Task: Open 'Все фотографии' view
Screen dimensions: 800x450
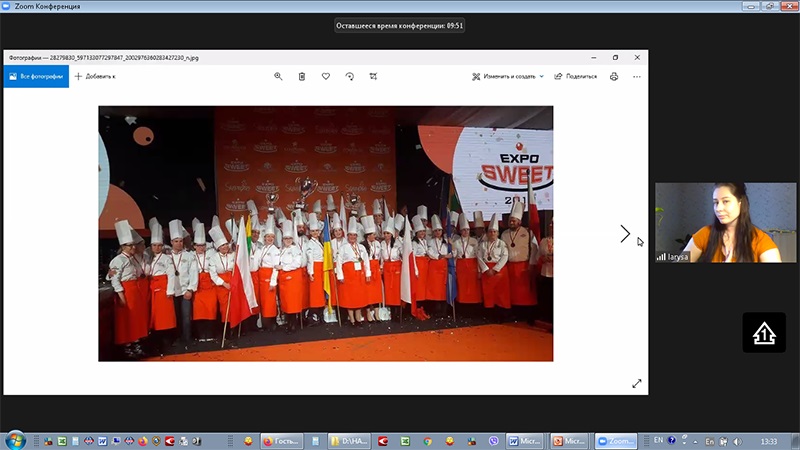Action: pyautogui.click(x=36, y=76)
